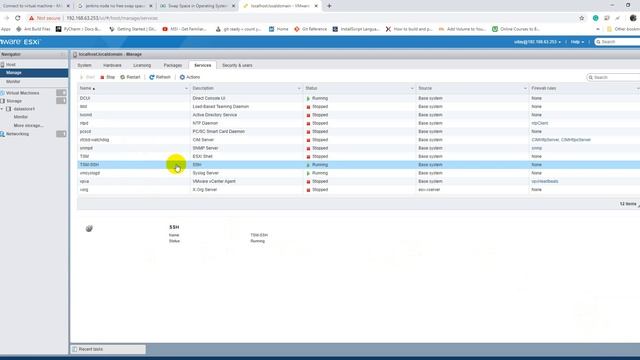This screenshot has height=360, width=640.
Task: Click the Running status icon in the DCUI row
Action: (308, 99)
